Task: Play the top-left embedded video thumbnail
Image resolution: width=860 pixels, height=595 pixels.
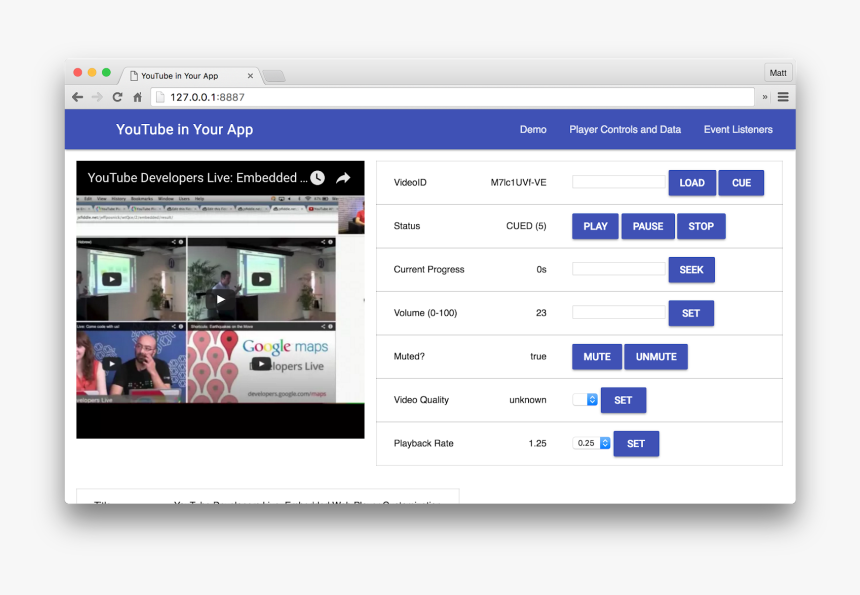Action: (112, 279)
